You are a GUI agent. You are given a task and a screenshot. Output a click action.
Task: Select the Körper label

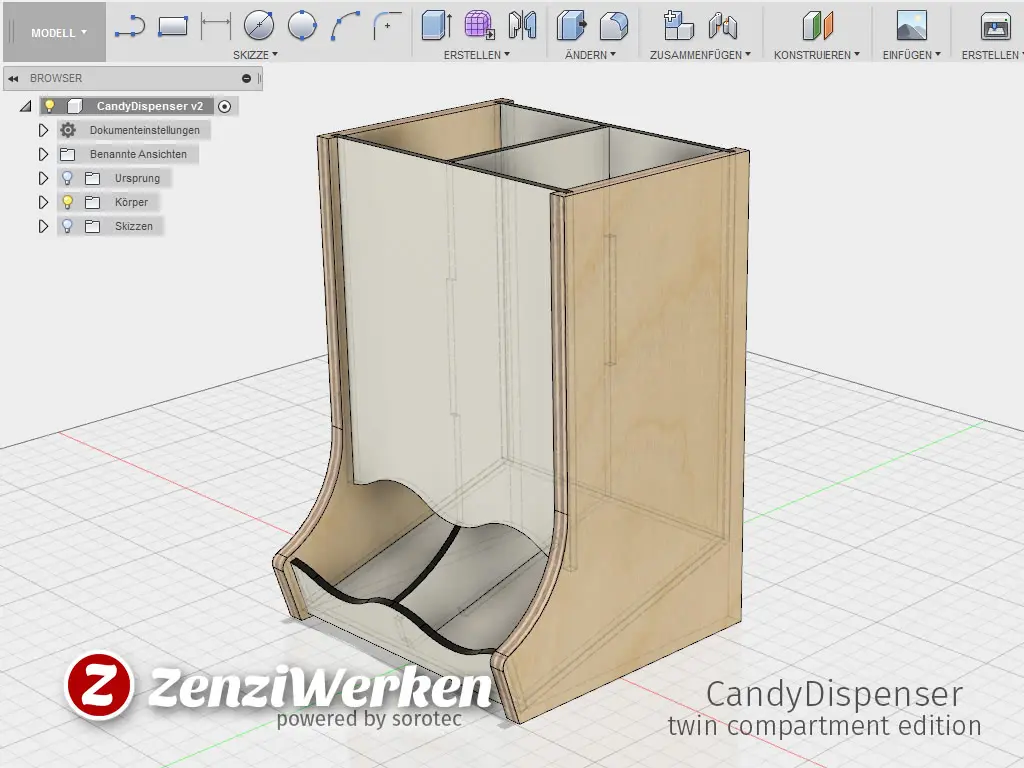[131, 202]
